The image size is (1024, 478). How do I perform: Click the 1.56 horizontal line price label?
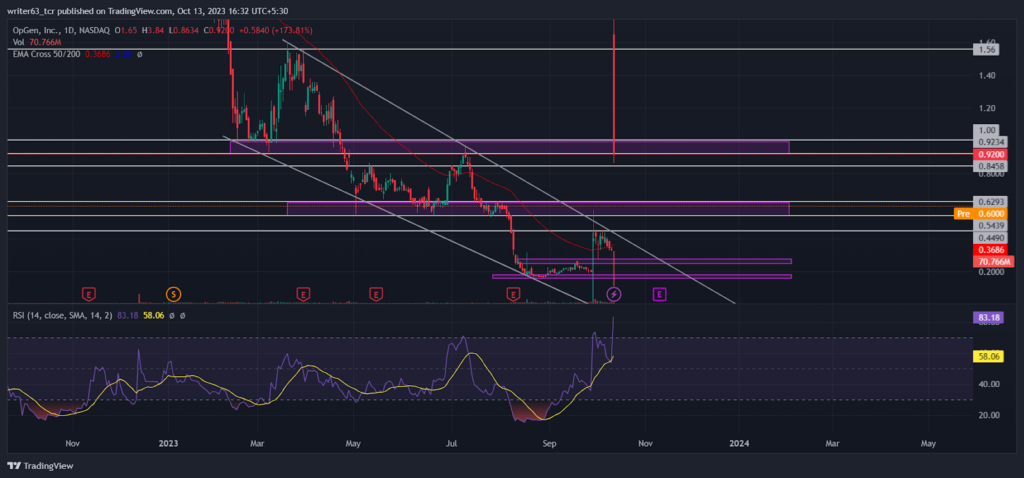(987, 49)
